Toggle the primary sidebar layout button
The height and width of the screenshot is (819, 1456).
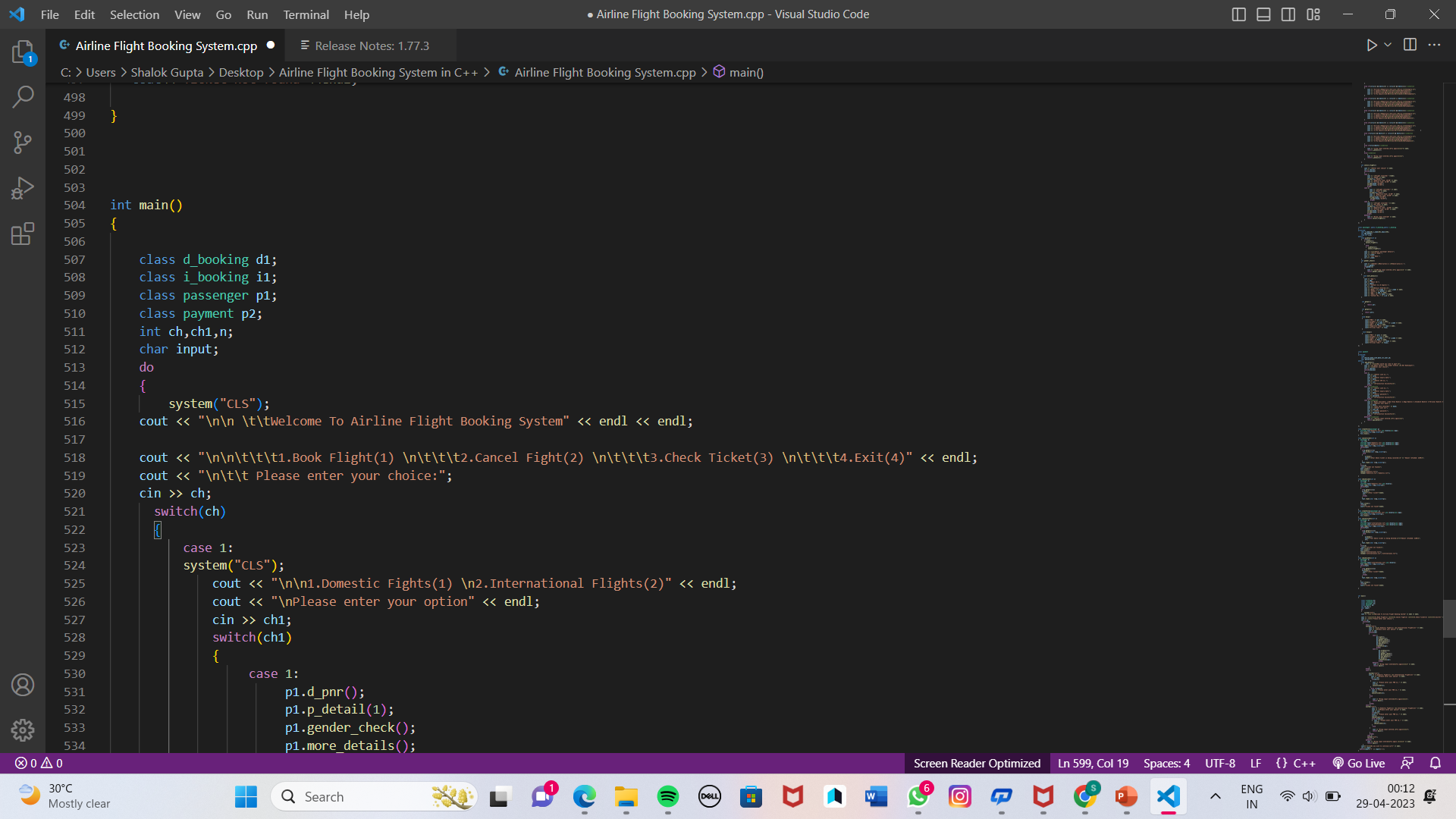click(1238, 14)
